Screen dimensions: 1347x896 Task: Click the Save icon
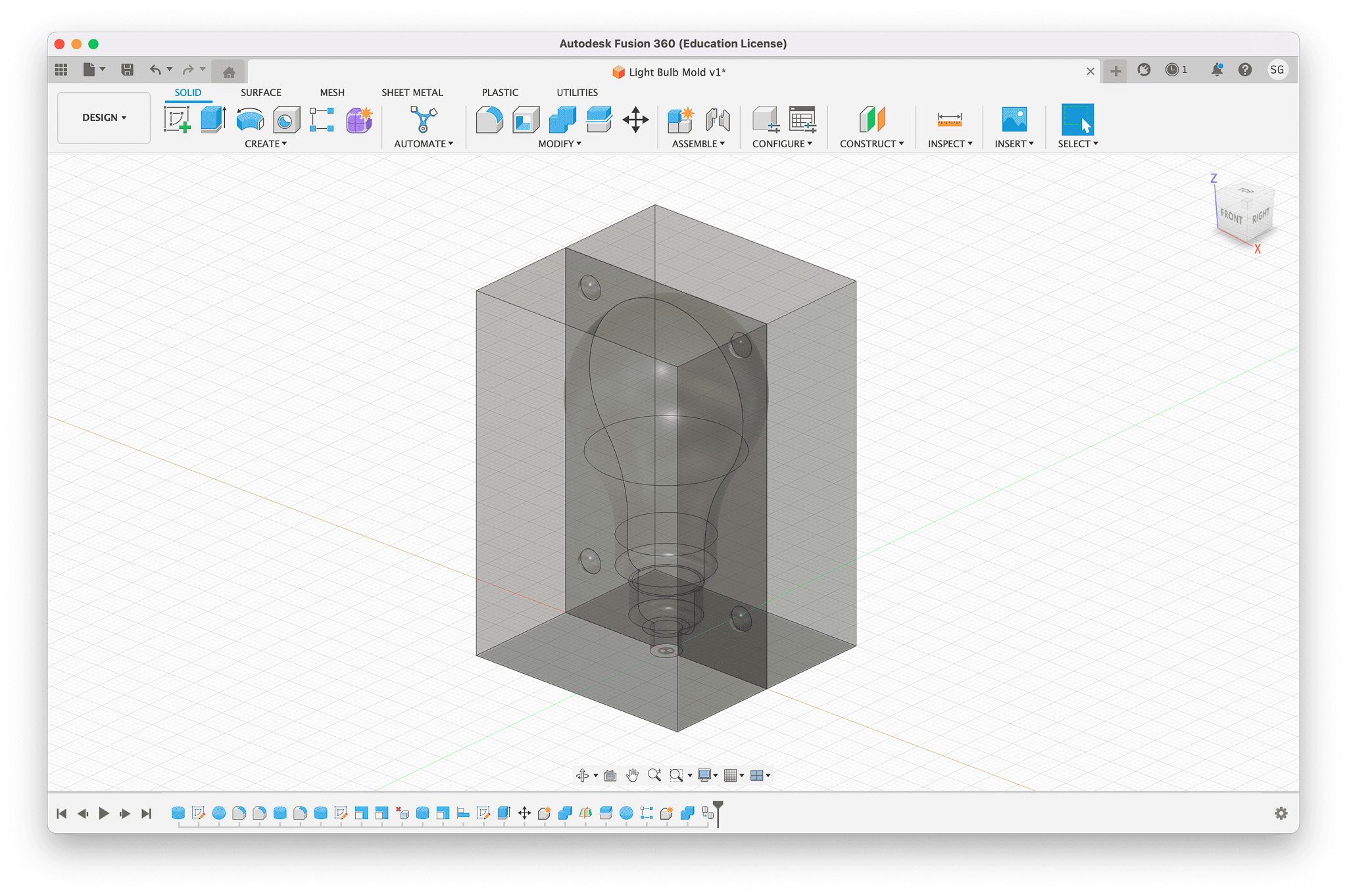pos(127,69)
